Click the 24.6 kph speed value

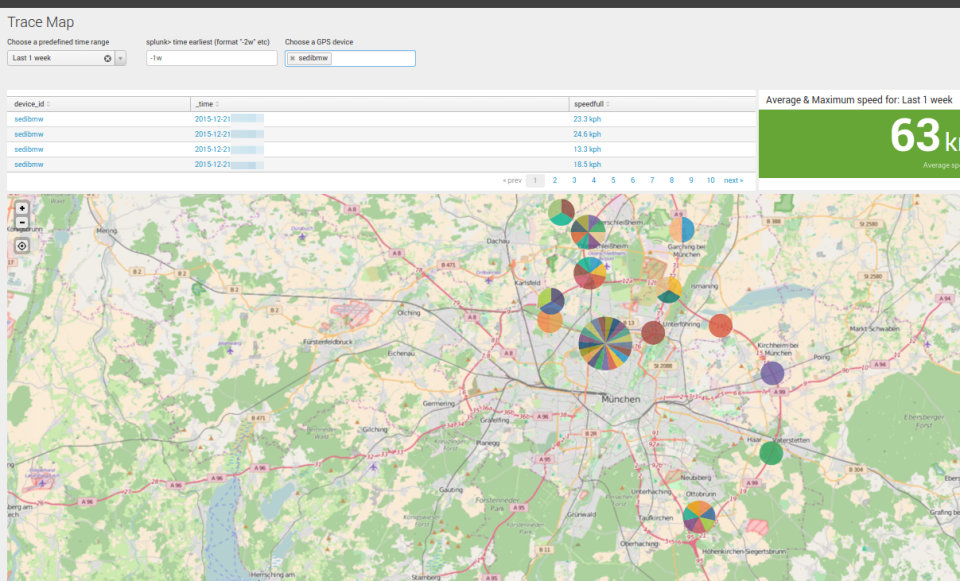587,134
